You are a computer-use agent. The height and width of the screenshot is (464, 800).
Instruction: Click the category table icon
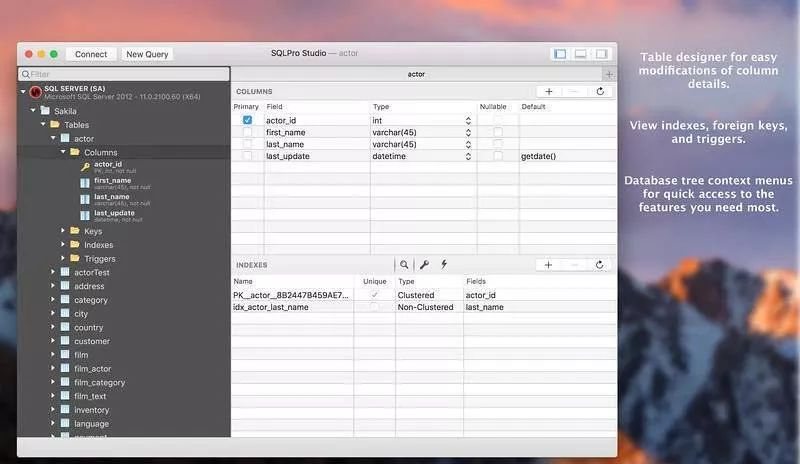coord(65,299)
